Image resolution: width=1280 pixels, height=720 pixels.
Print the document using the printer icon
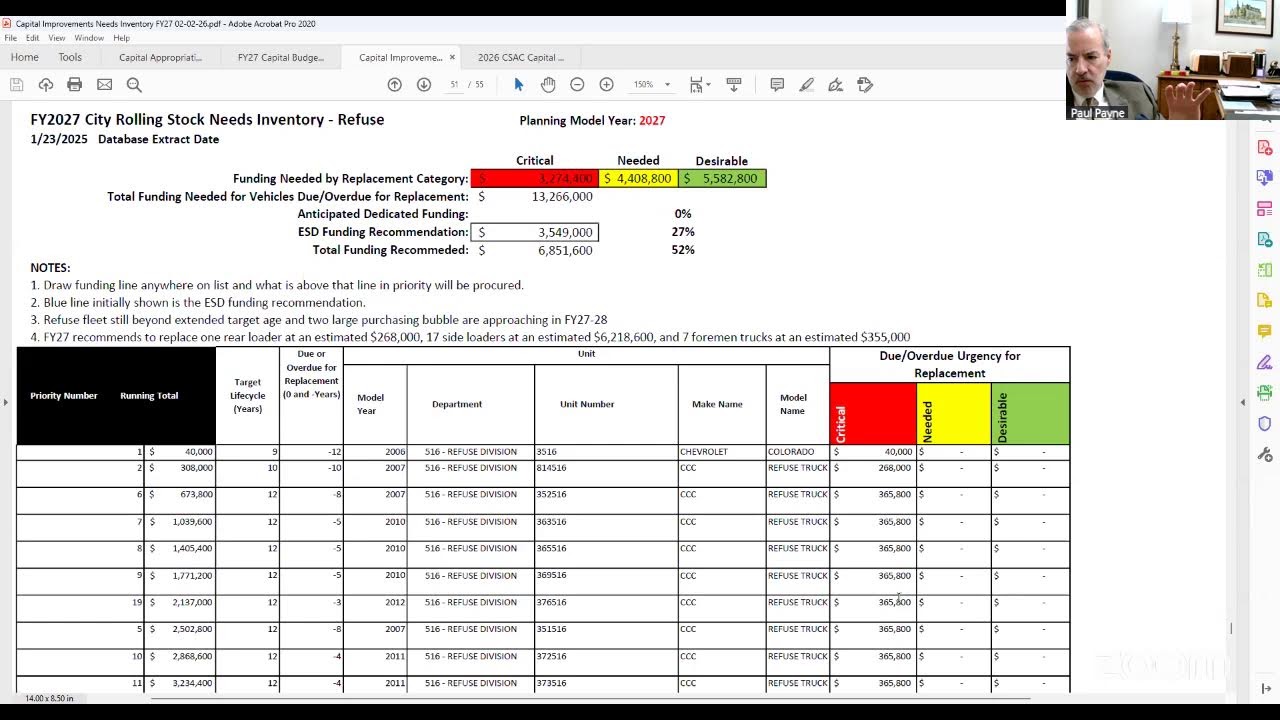point(75,85)
